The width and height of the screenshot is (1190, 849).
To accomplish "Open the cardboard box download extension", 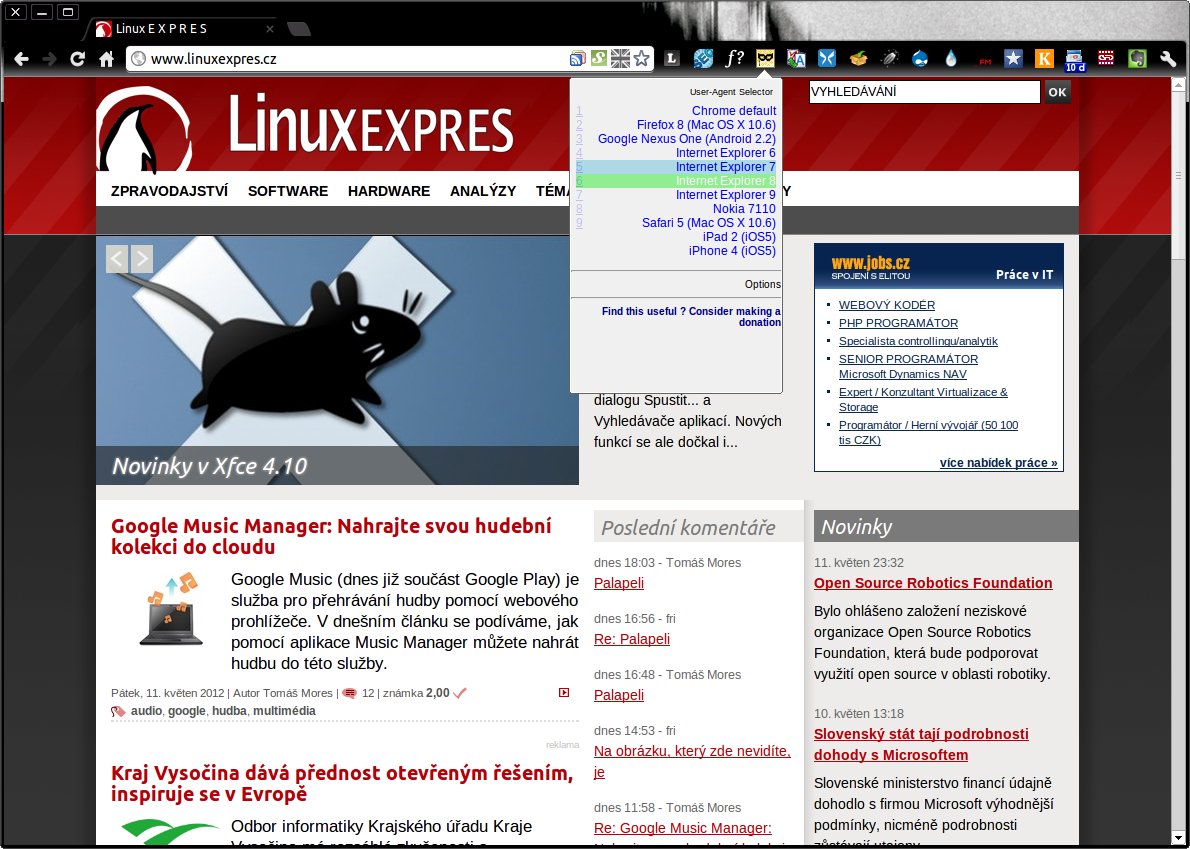I will pos(858,58).
